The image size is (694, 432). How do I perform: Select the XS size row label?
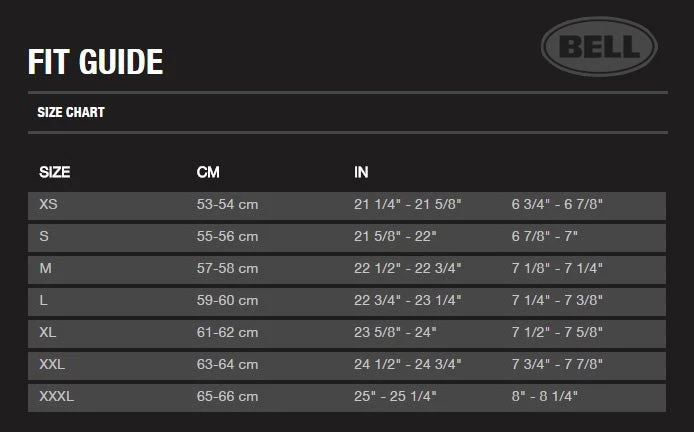48,205
